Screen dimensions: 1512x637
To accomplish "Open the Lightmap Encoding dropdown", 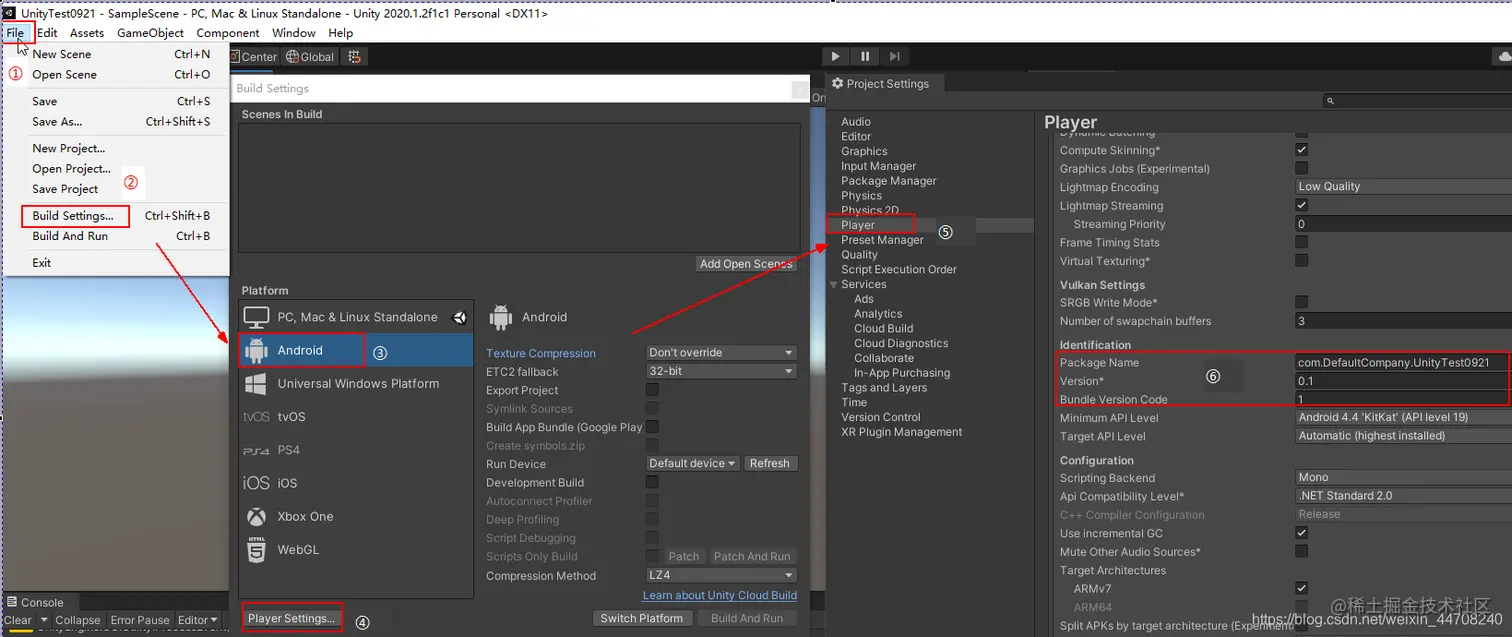I will tap(1403, 187).
